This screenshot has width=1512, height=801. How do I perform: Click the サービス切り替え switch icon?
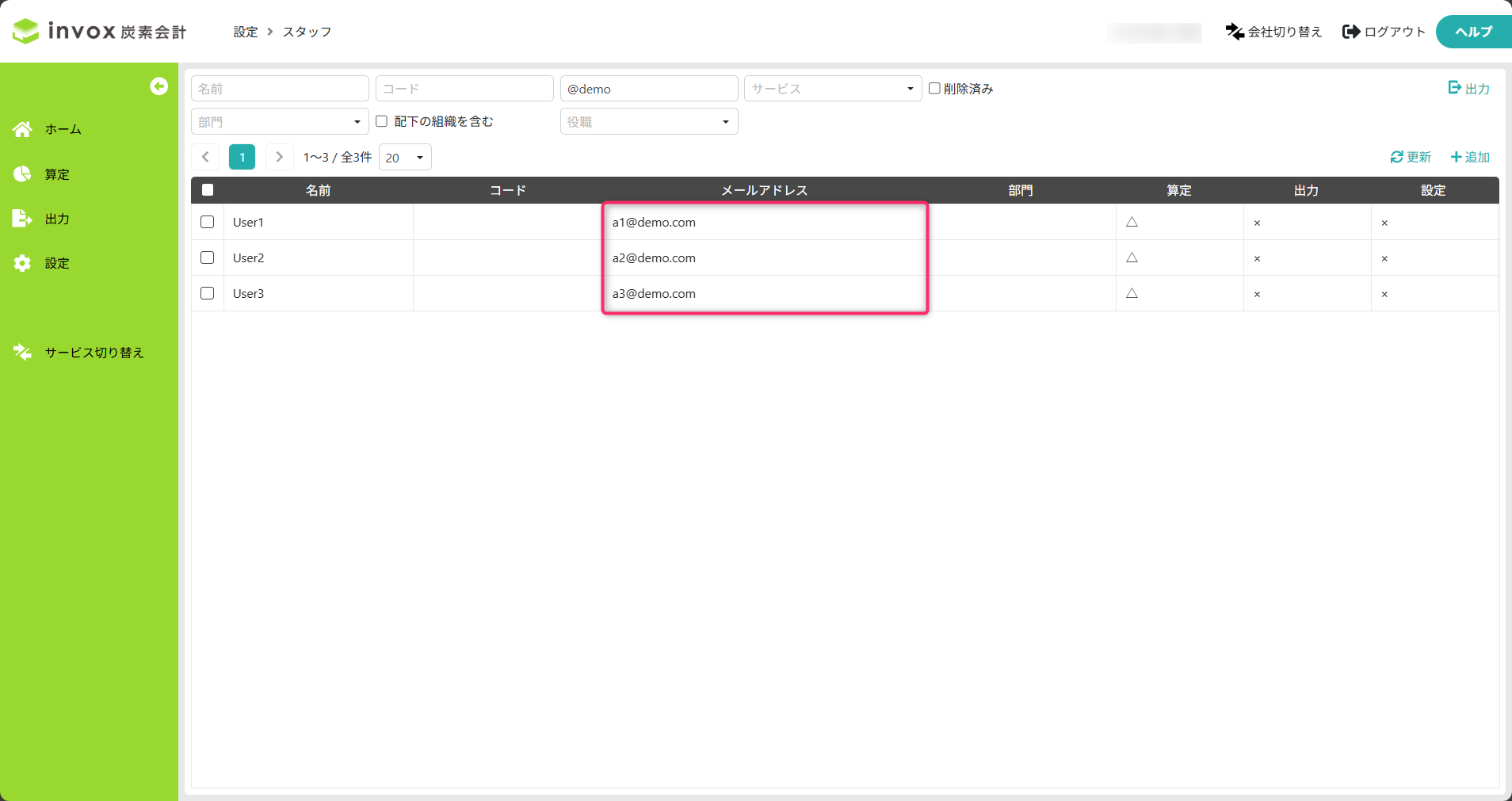tap(22, 353)
